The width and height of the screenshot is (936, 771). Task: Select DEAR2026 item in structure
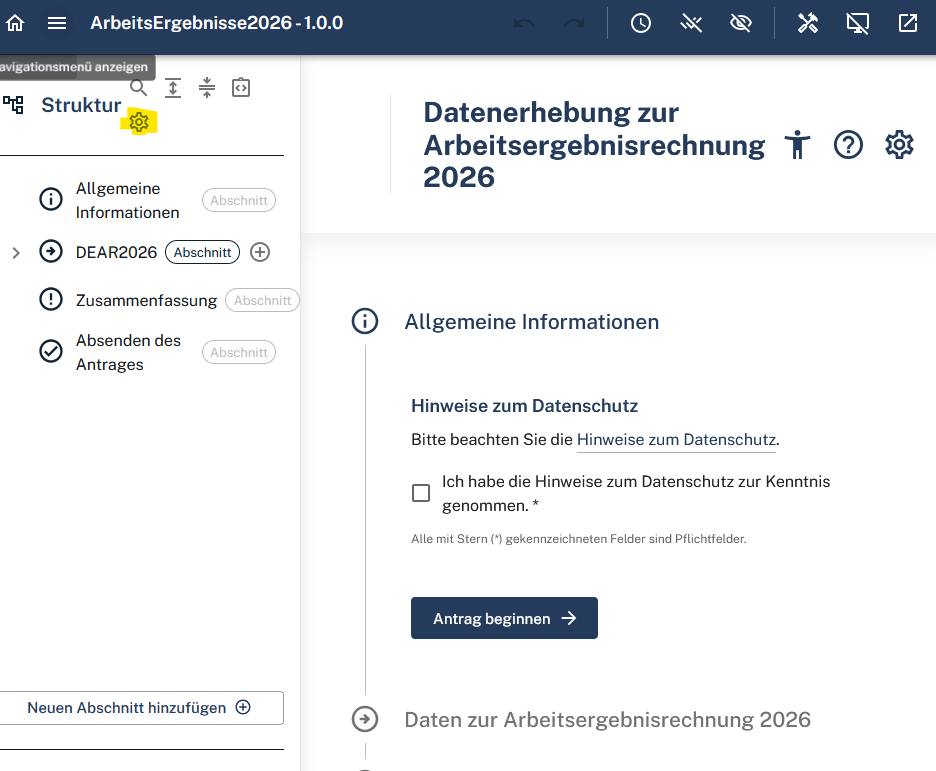(x=116, y=252)
